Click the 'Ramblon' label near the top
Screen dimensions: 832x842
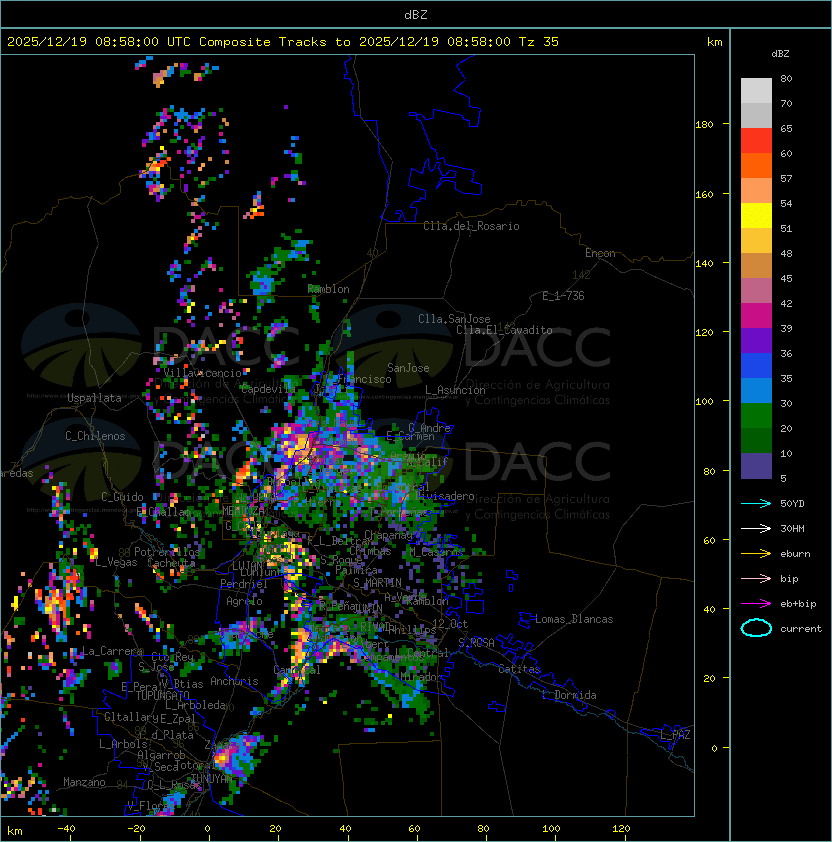point(328,289)
